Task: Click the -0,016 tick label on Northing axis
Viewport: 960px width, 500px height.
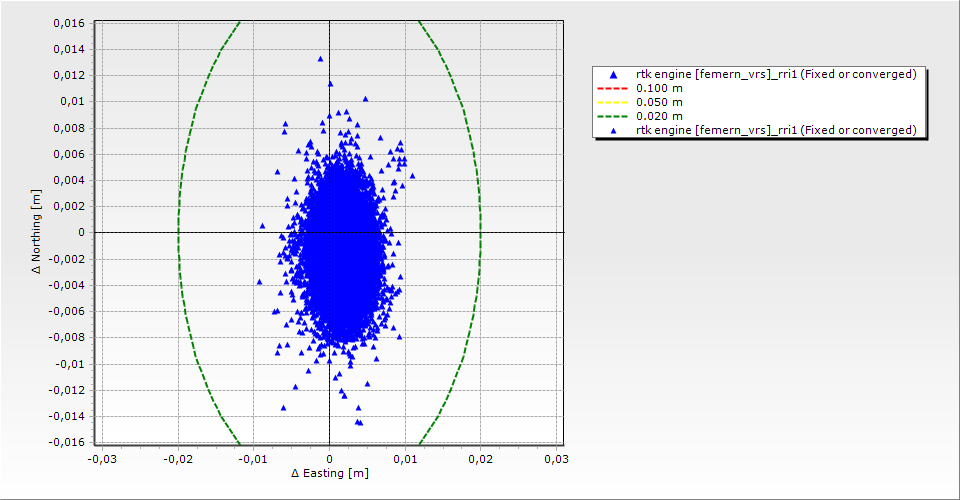Action: point(66,442)
